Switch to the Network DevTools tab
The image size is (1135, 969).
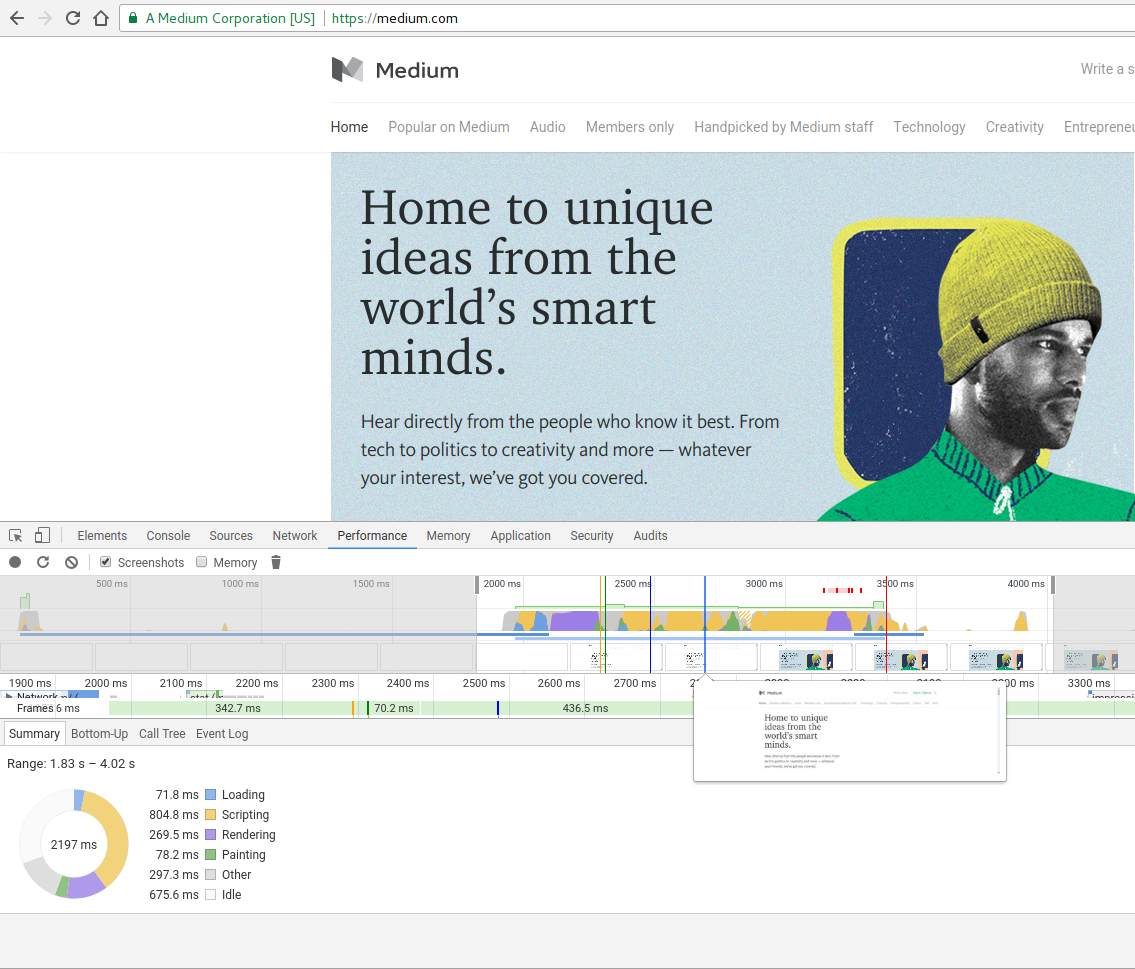pyautogui.click(x=295, y=536)
